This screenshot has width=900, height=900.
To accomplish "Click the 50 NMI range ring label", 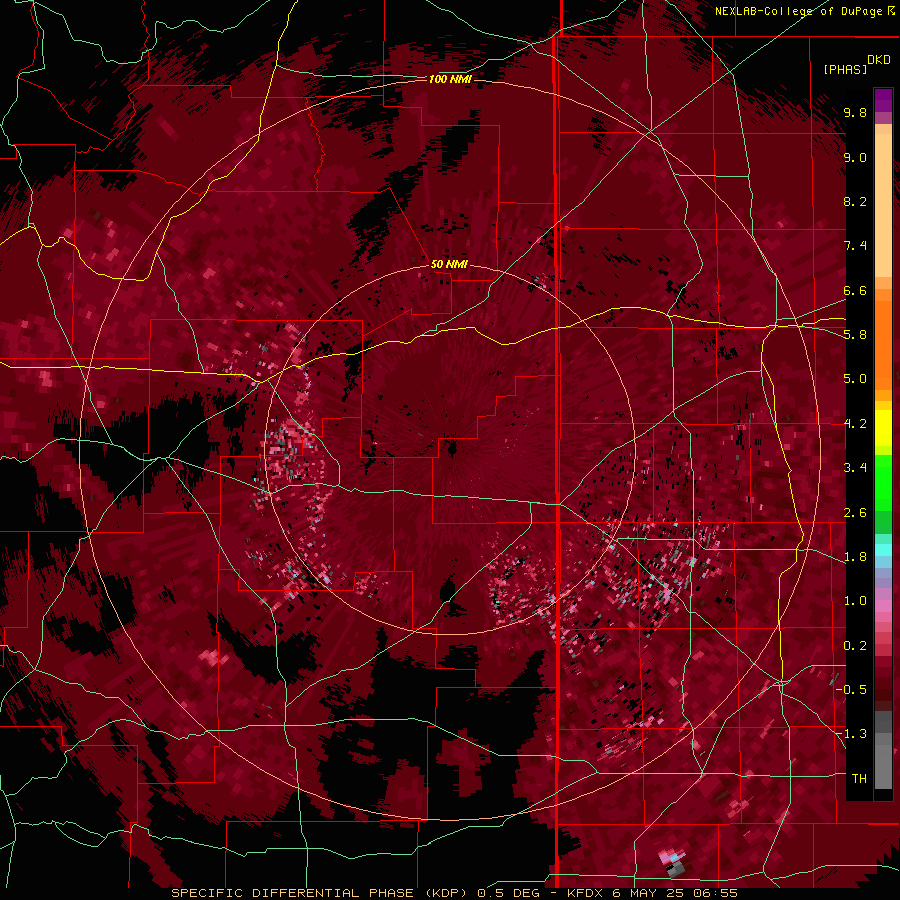I will click(449, 265).
